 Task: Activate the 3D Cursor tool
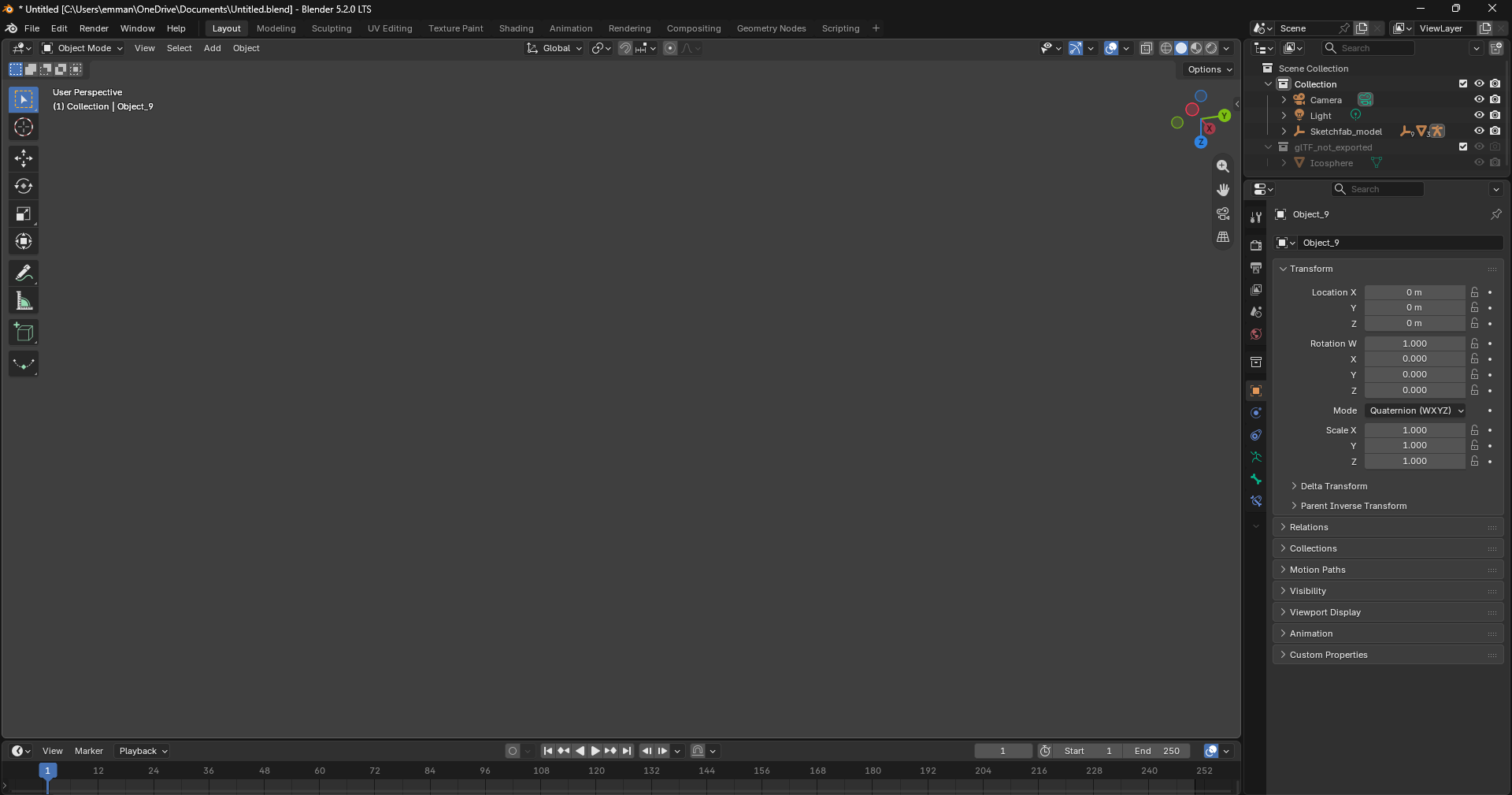click(24, 127)
